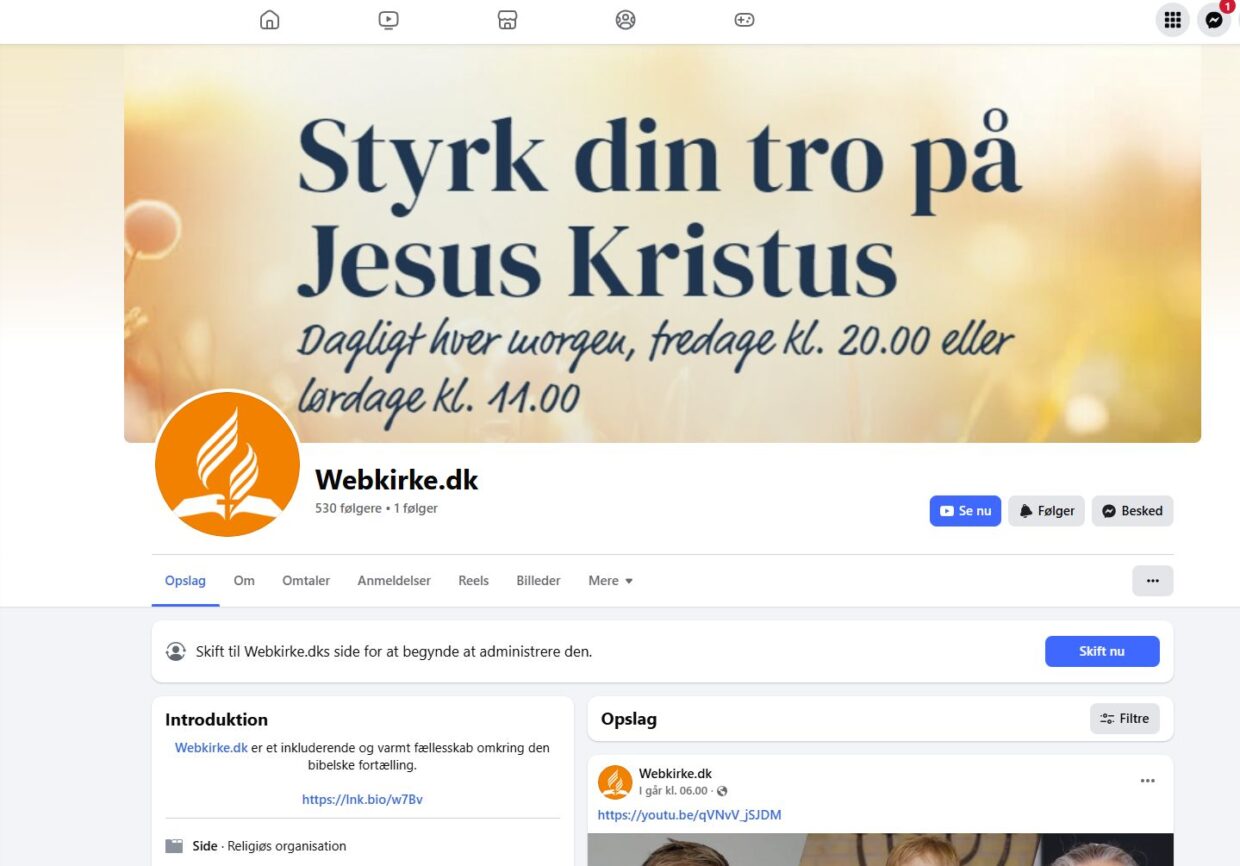Image resolution: width=1240 pixels, height=866 pixels.
Task: Open the post's three-dot options menu
Action: point(1148,781)
